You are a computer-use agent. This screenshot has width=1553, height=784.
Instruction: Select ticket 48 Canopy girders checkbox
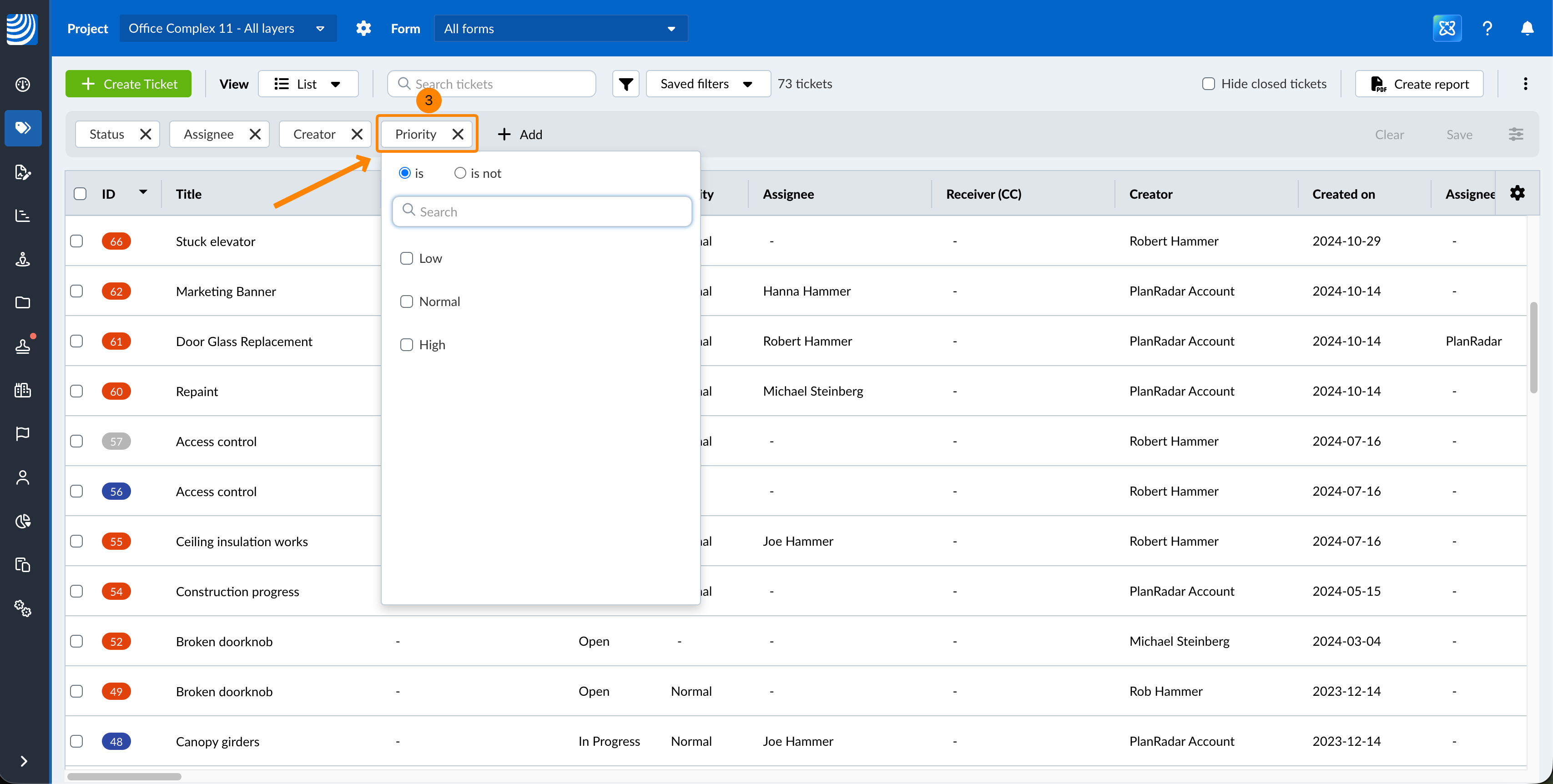click(76, 741)
